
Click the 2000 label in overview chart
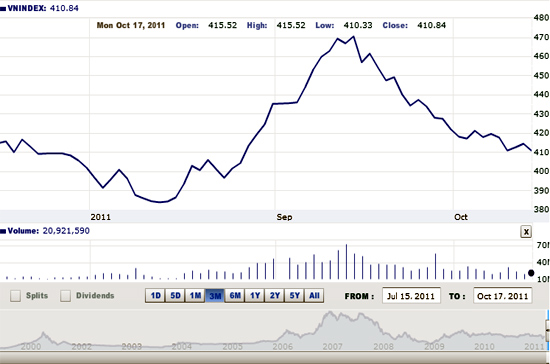pyautogui.click(x=31, y=346)
